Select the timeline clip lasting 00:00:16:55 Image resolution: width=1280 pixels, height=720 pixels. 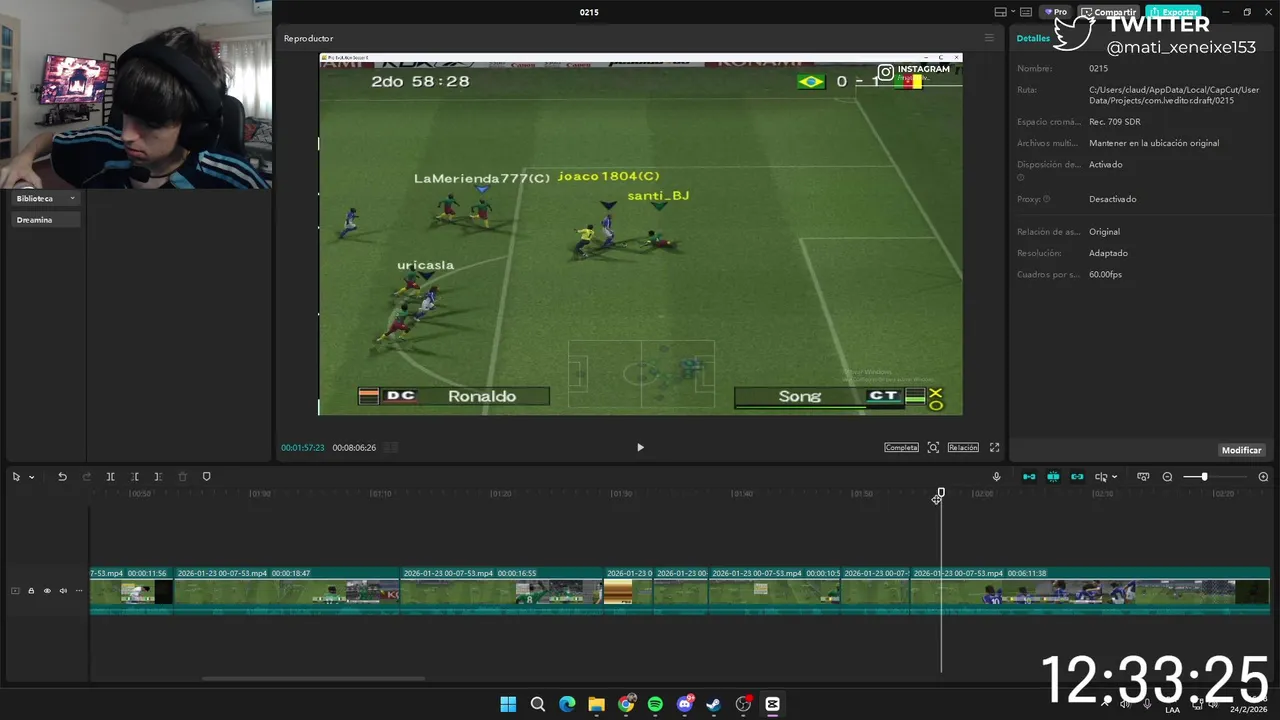point(502,591)
